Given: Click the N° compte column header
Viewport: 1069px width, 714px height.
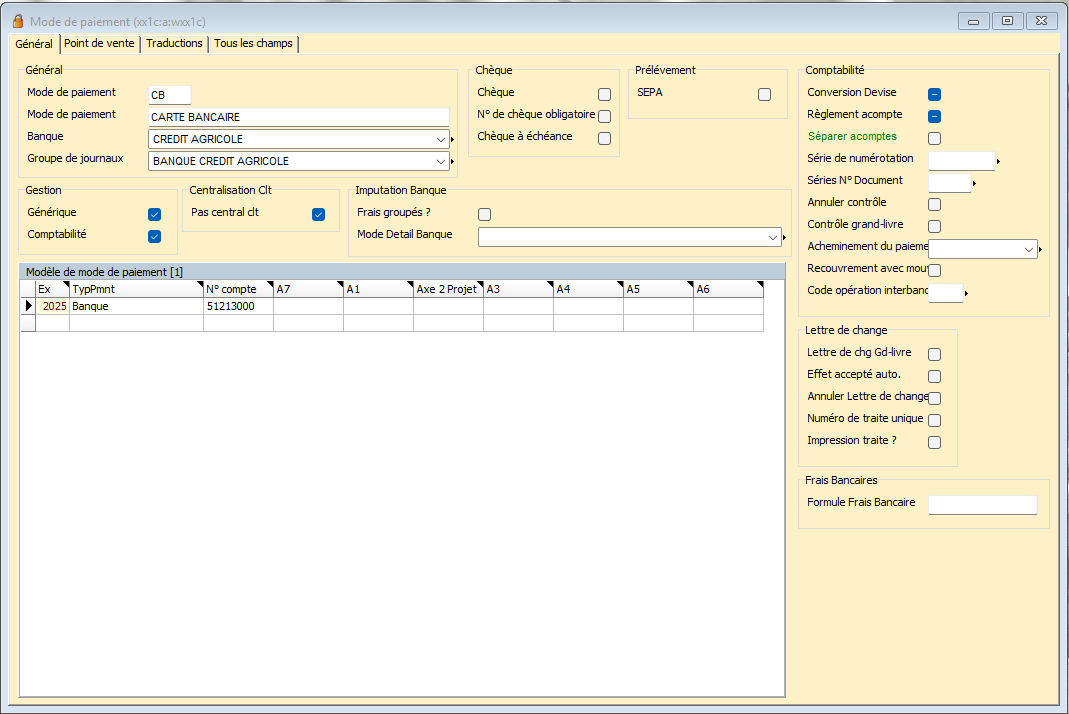Looking at the screenshot, I should (238, 289).
